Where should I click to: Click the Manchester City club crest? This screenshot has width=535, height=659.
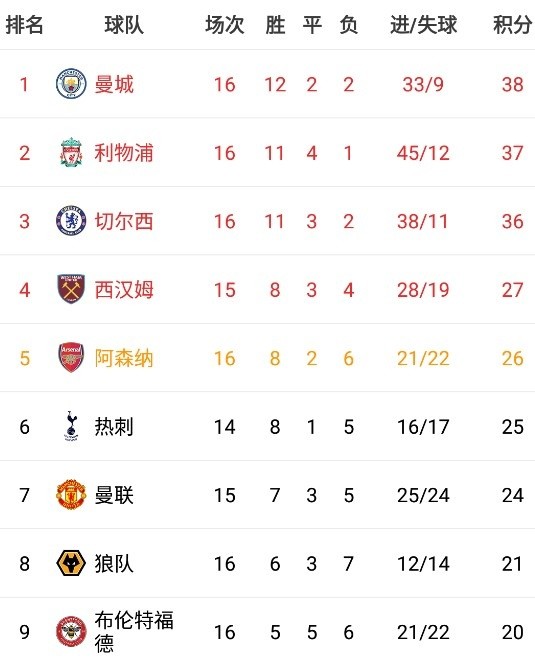tap(71, 84)
